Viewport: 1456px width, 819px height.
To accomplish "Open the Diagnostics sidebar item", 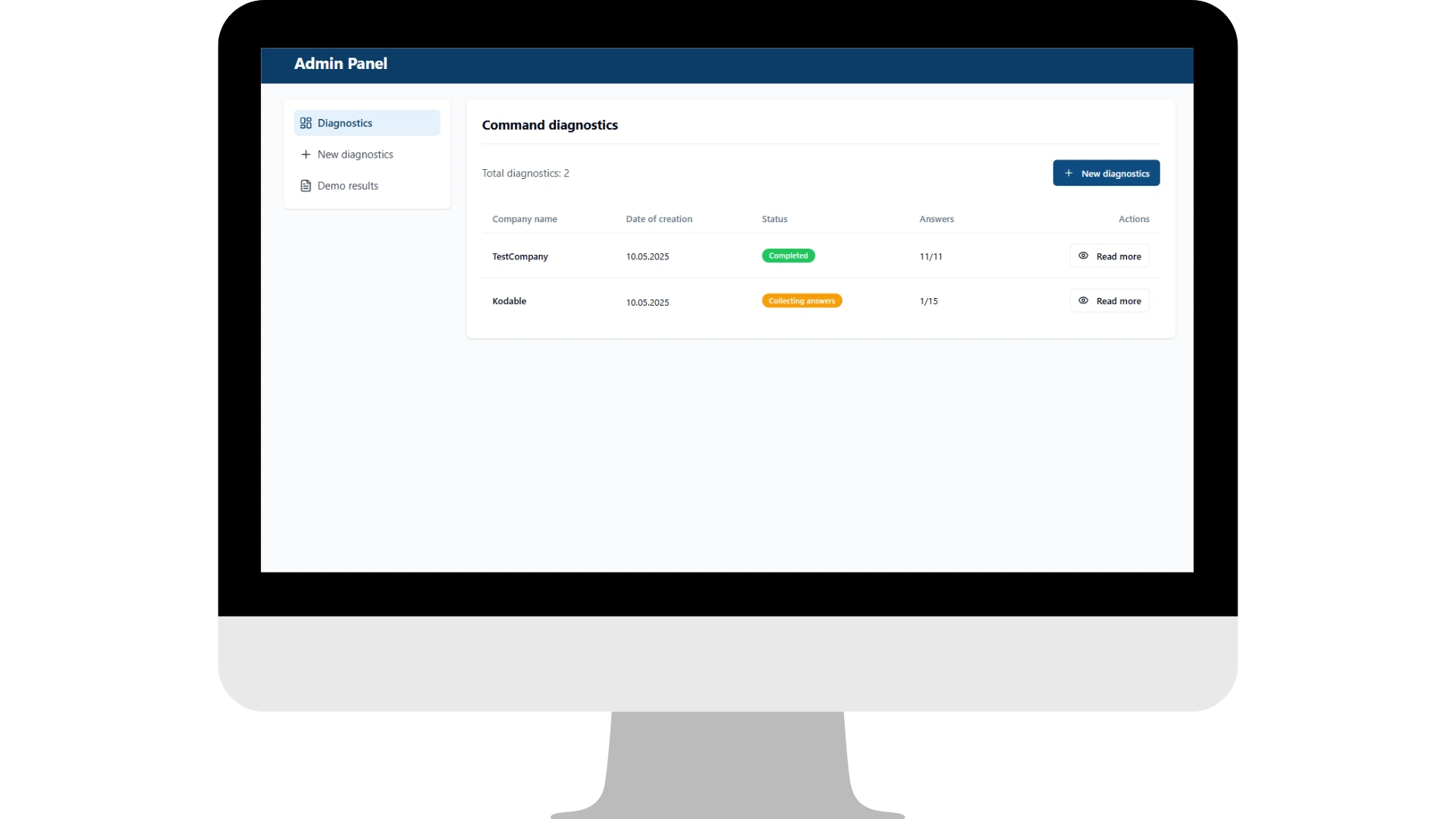I will click(367, 123).
